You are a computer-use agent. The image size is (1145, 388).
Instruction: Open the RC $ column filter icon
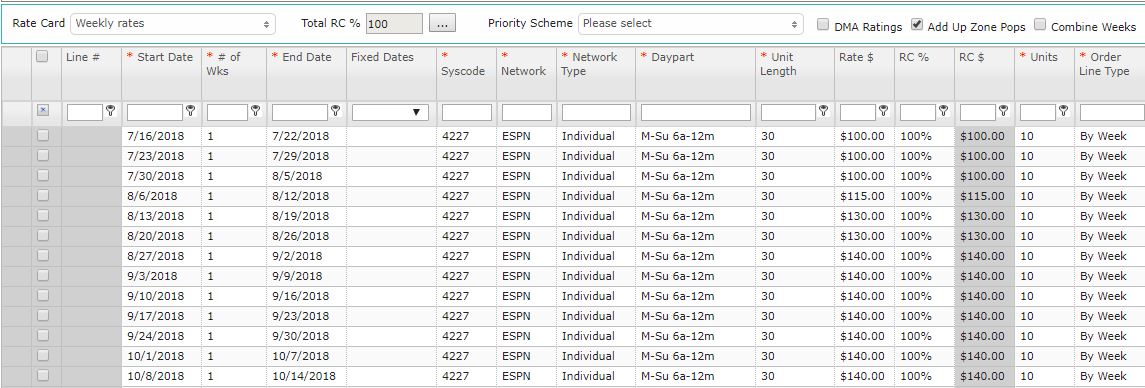[1003, 111]
